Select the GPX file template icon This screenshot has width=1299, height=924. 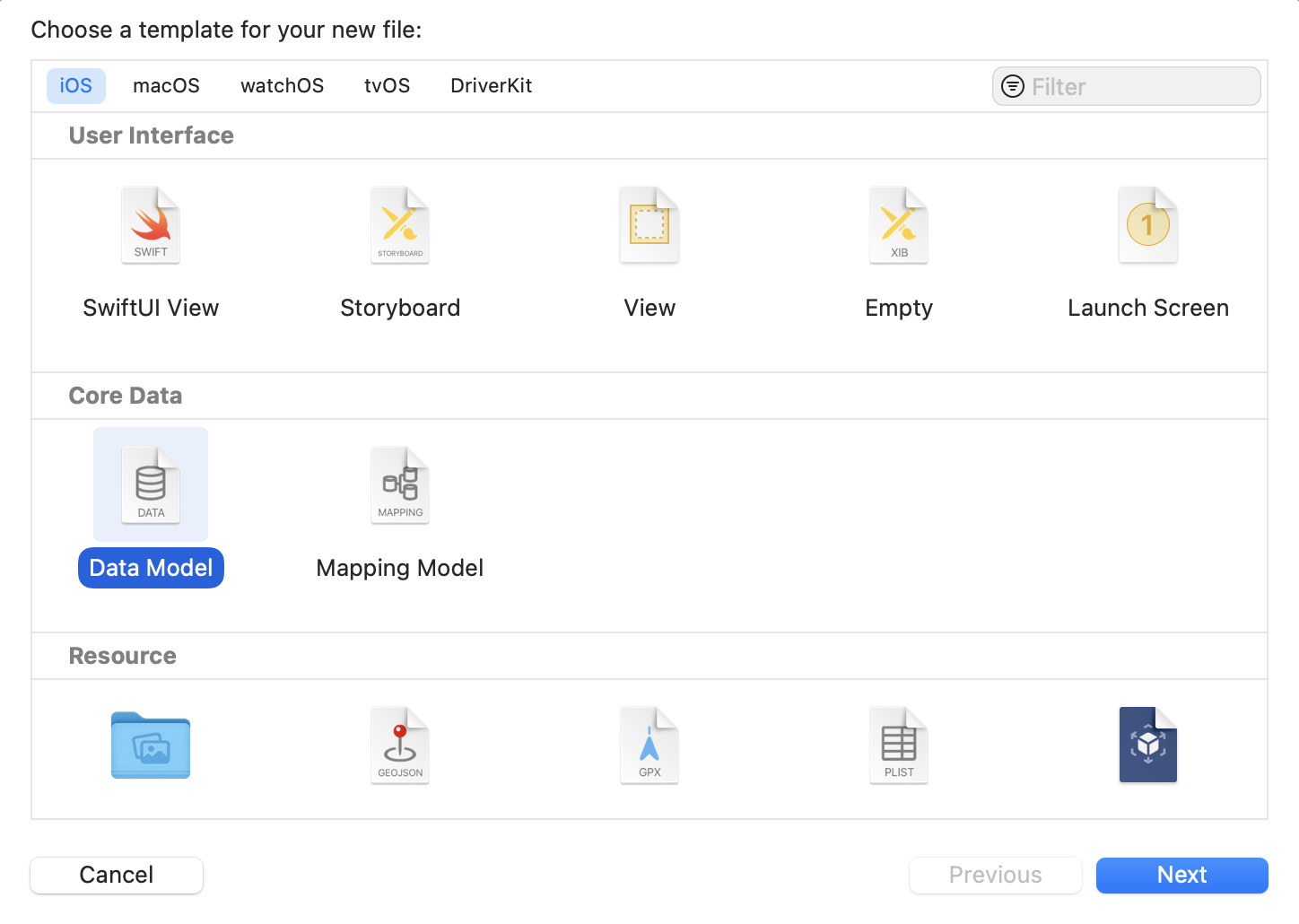649,745
